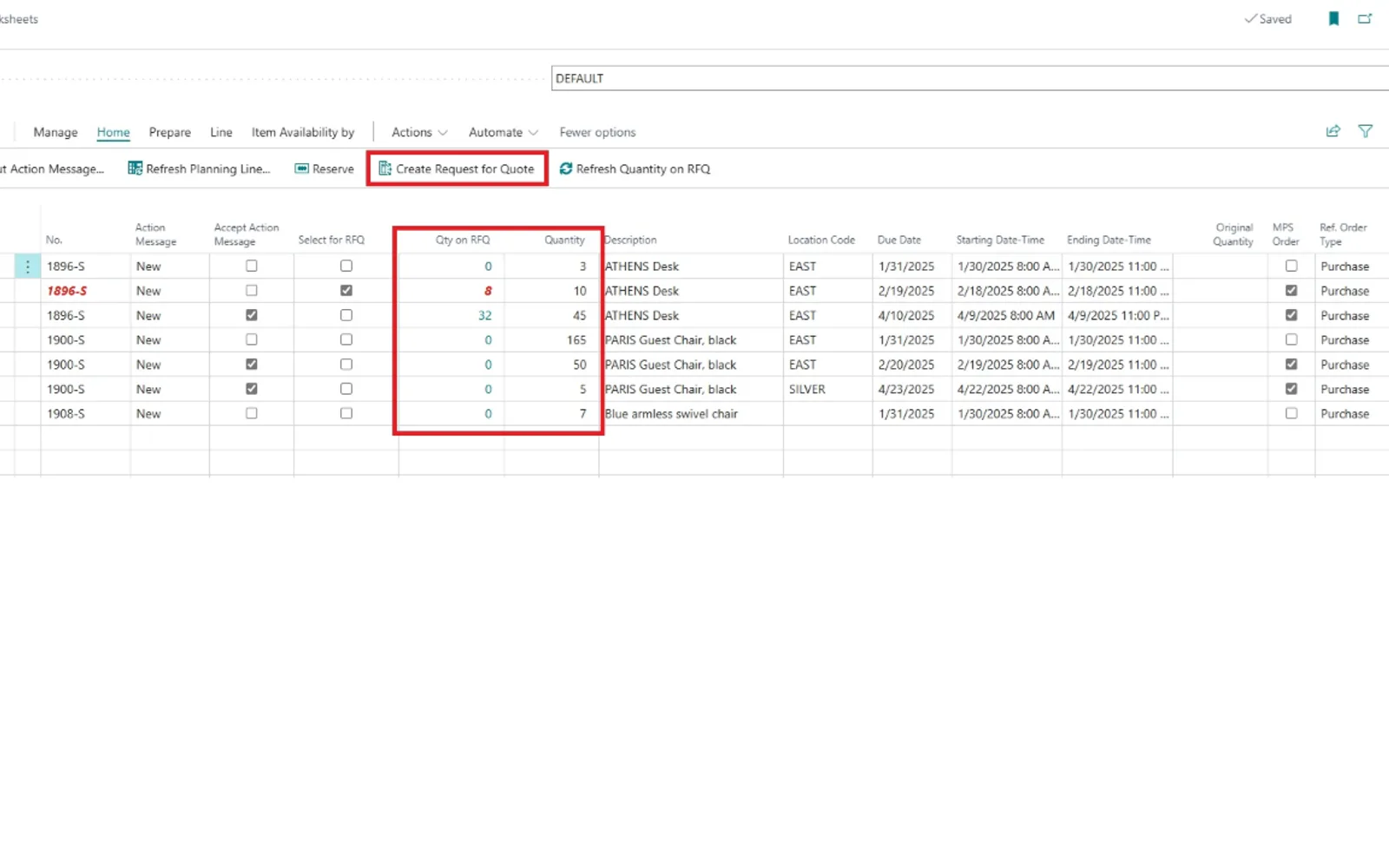Click the Description column header
The height and width of the screenshot is (868, 1389).
630,240
